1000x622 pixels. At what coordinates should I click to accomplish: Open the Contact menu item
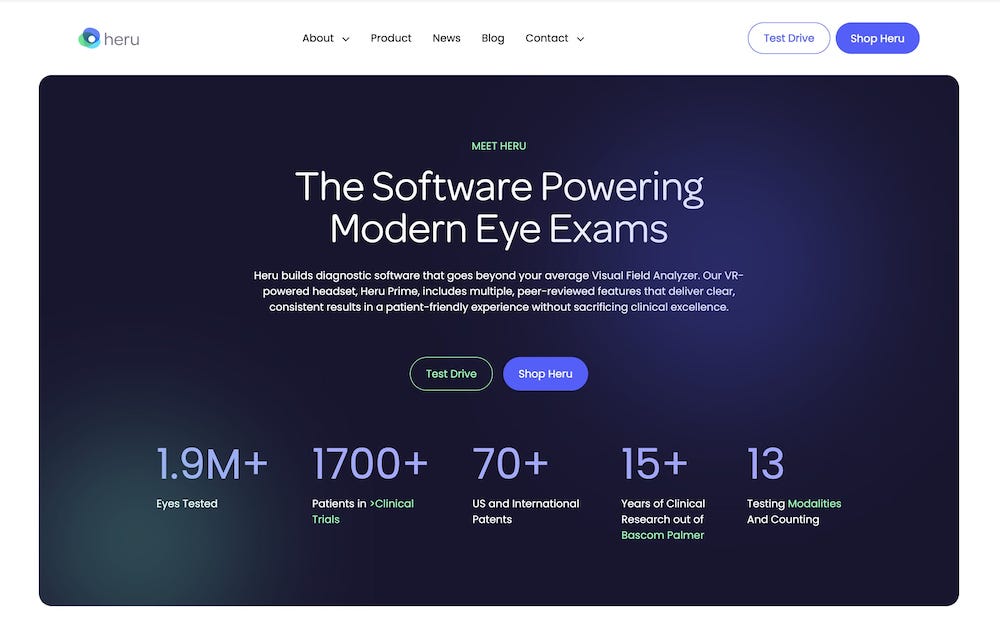click(547, 38)
